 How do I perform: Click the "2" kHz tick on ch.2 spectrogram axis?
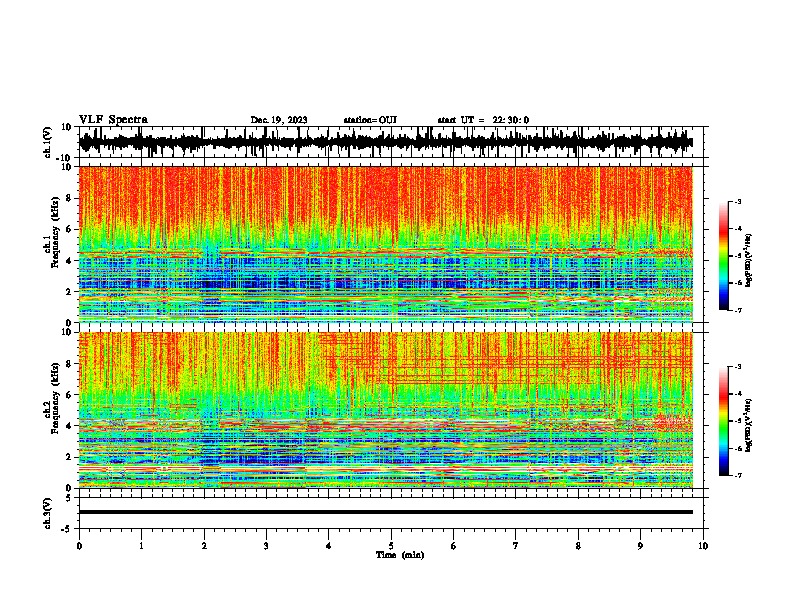click(x=70, y=457)
